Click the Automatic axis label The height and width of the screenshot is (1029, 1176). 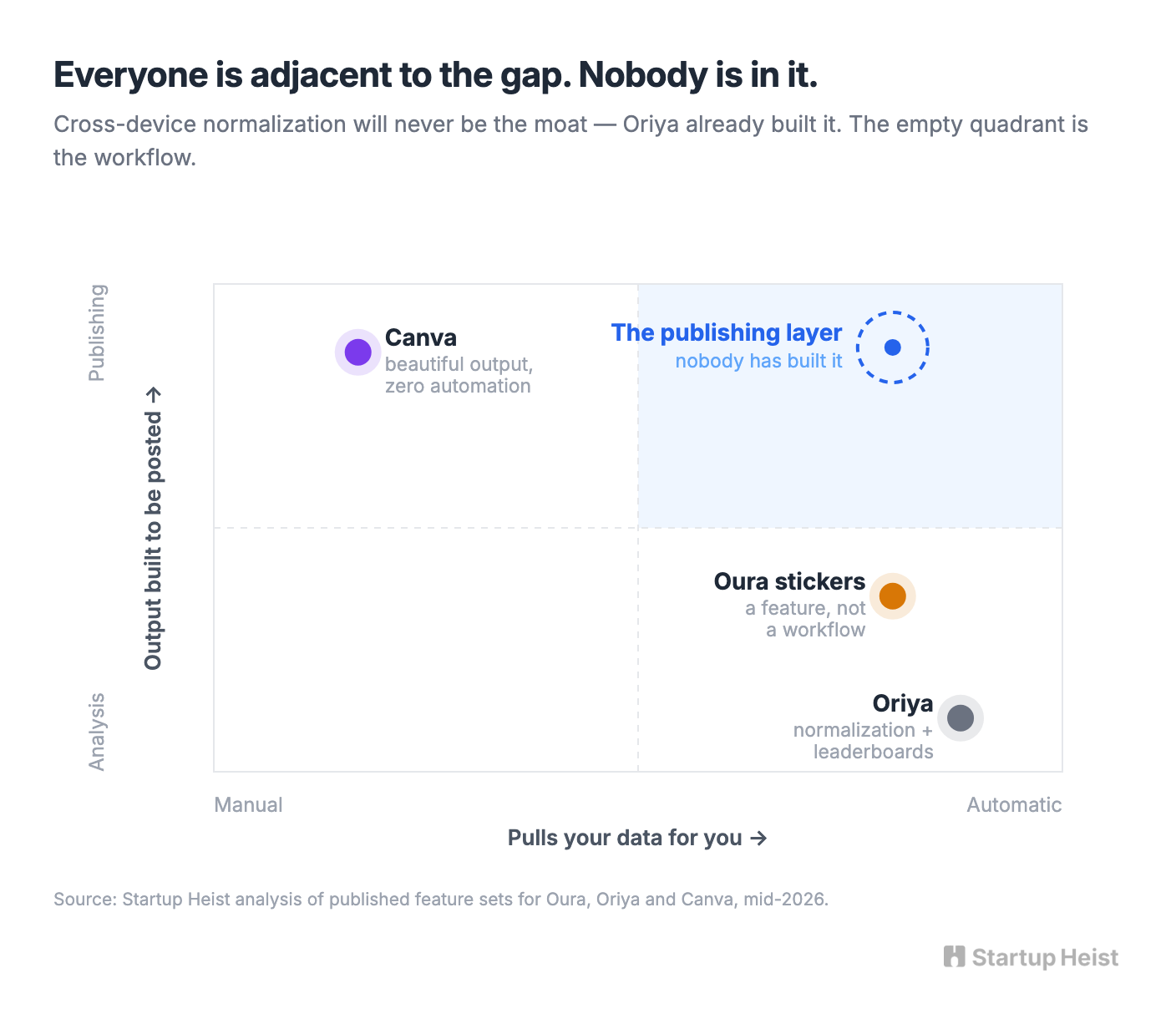(1014, 804)
